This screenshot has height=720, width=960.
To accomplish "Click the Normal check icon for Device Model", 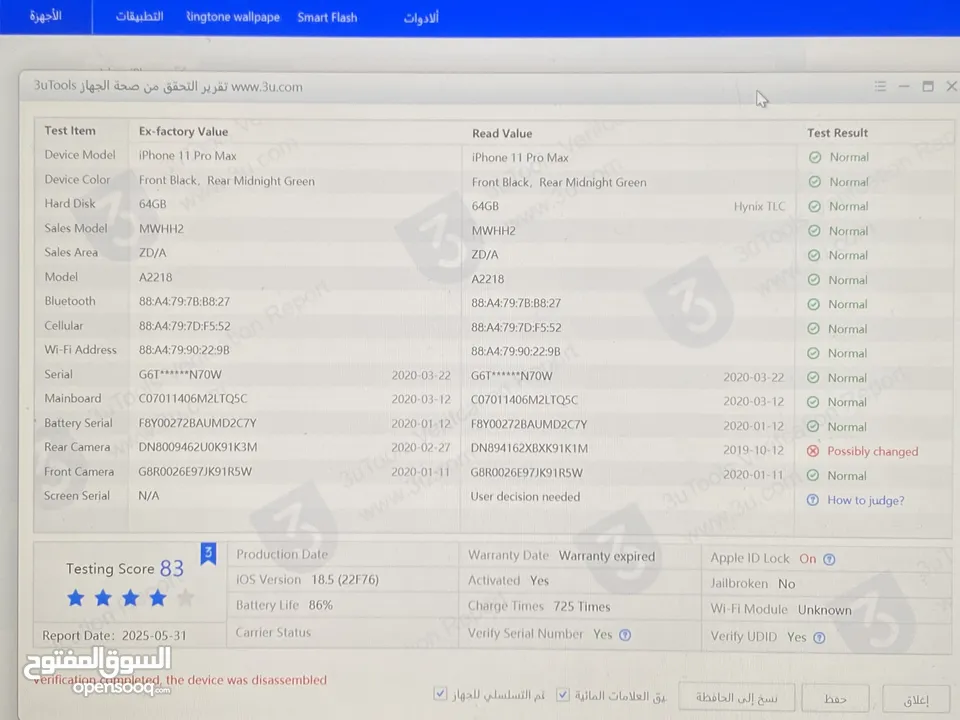I will pyautogui.click(x=815, y=157).
